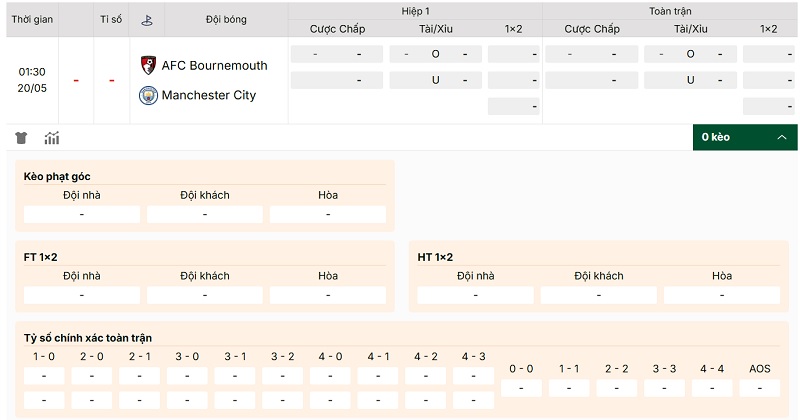Pick the 2 - 2 correct score cell

point(616,388)
